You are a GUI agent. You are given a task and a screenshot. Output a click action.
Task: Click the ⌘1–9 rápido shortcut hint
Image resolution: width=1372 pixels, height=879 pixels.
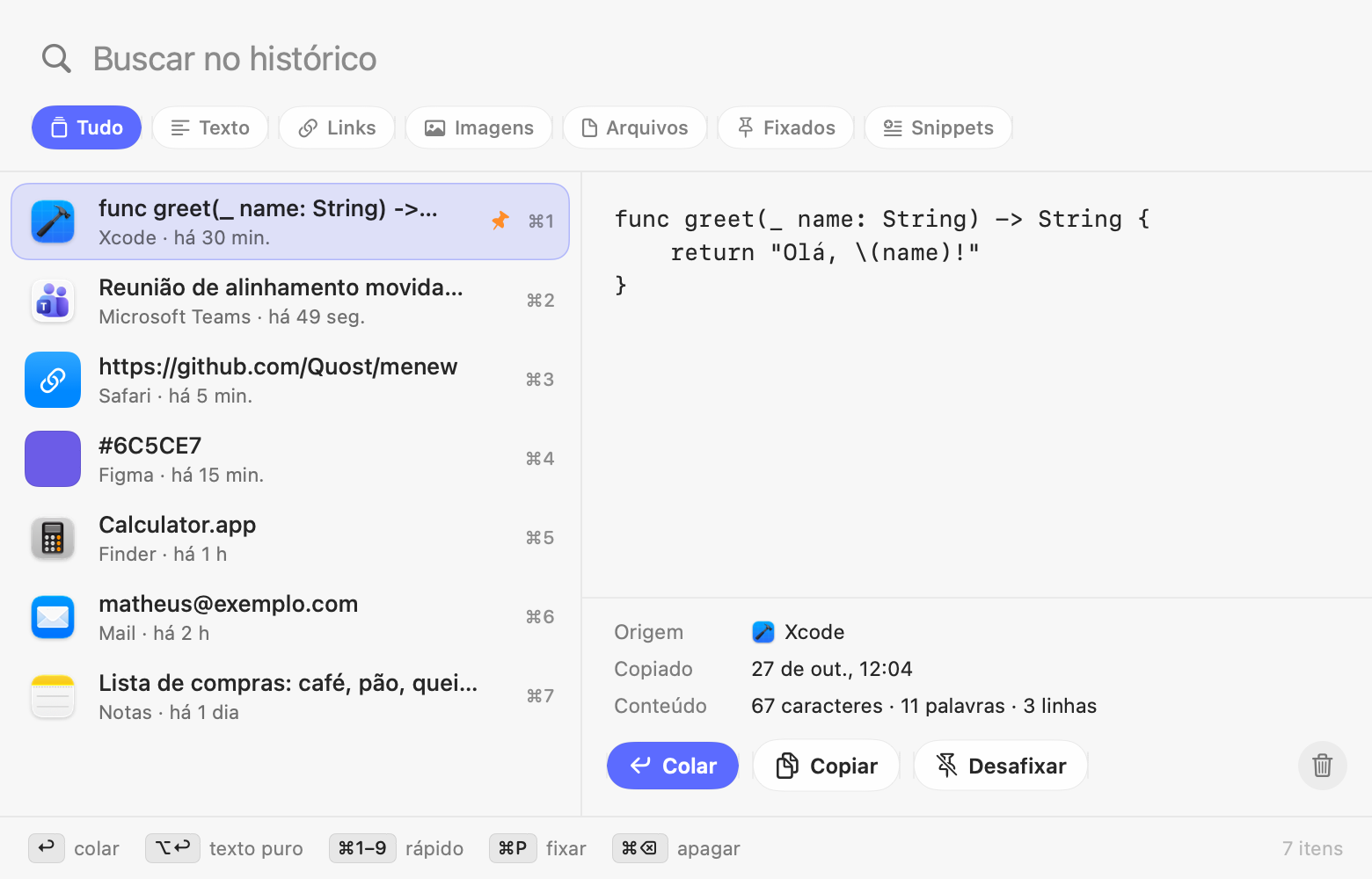pos(362,848)
